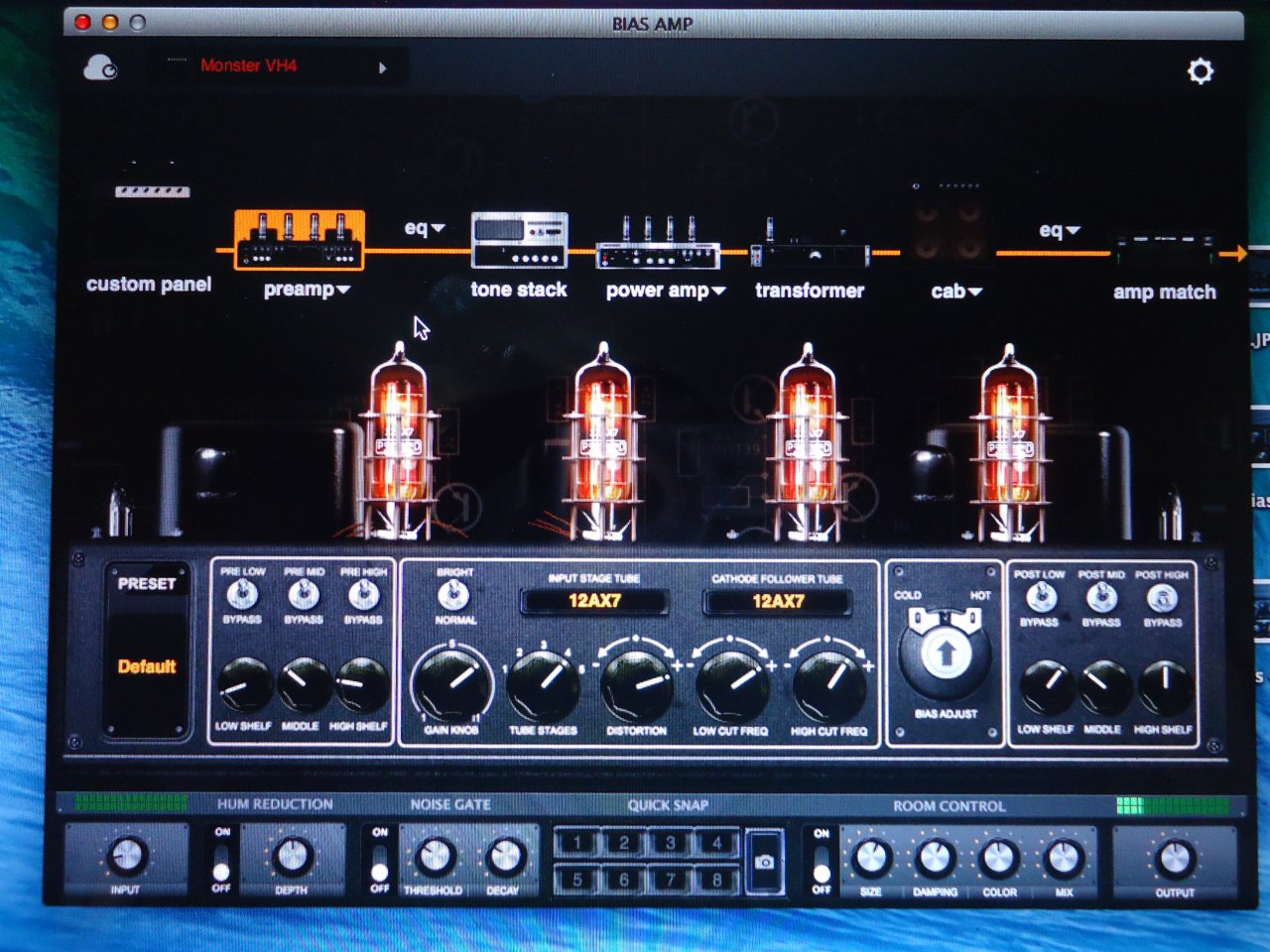The width and height of the screenshot is (1270, 952).
Task: Select the amp match module icon
Action: pos(1164,249)
